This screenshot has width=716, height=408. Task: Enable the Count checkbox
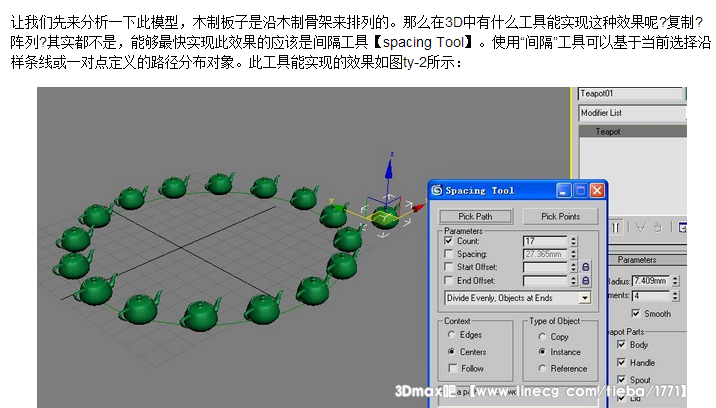(x=449, y=241)
